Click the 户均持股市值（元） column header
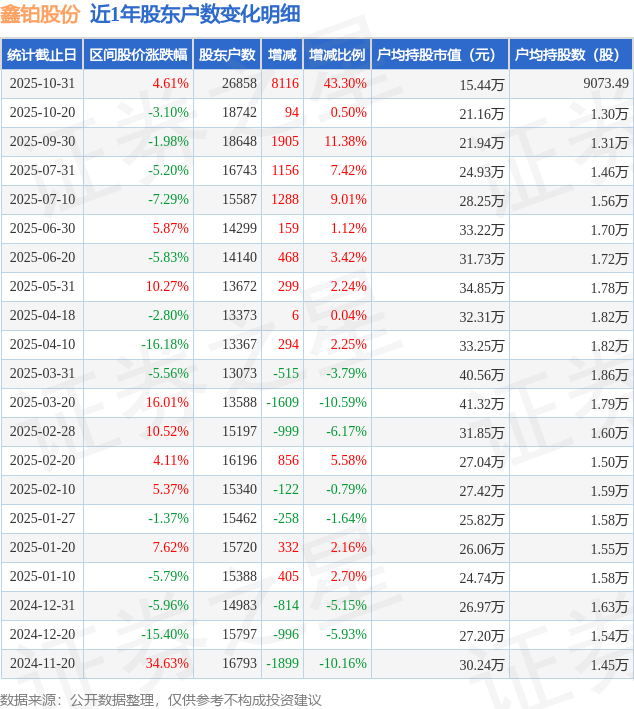634x709 pixels. pyautogui.click(x=440, y=55)
